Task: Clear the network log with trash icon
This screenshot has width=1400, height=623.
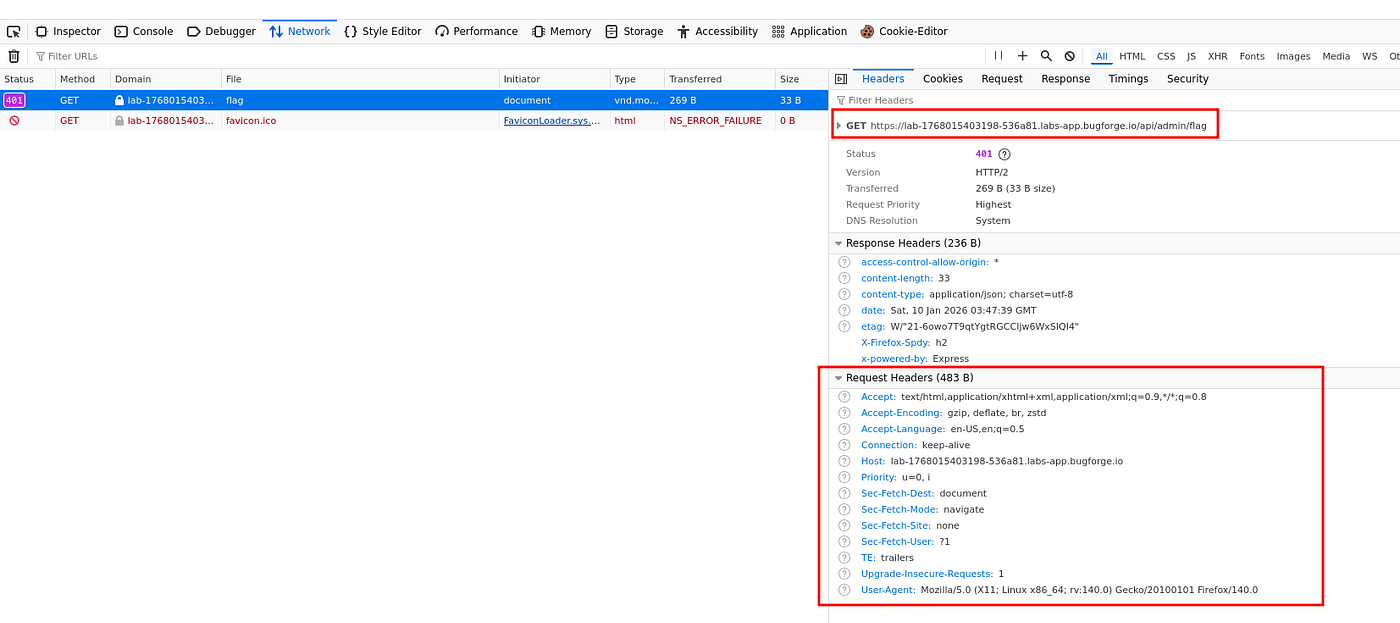Action: [x=14, y=56]
